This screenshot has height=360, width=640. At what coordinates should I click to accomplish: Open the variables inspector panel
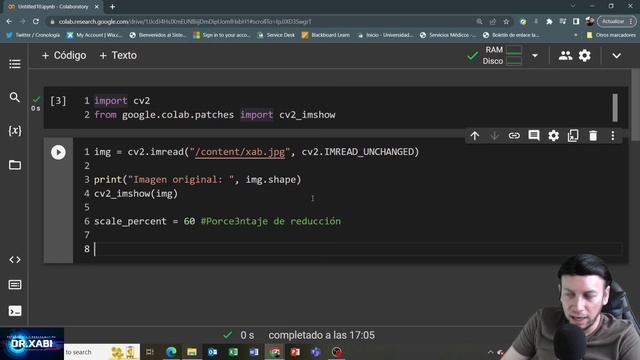pos(15,131)
